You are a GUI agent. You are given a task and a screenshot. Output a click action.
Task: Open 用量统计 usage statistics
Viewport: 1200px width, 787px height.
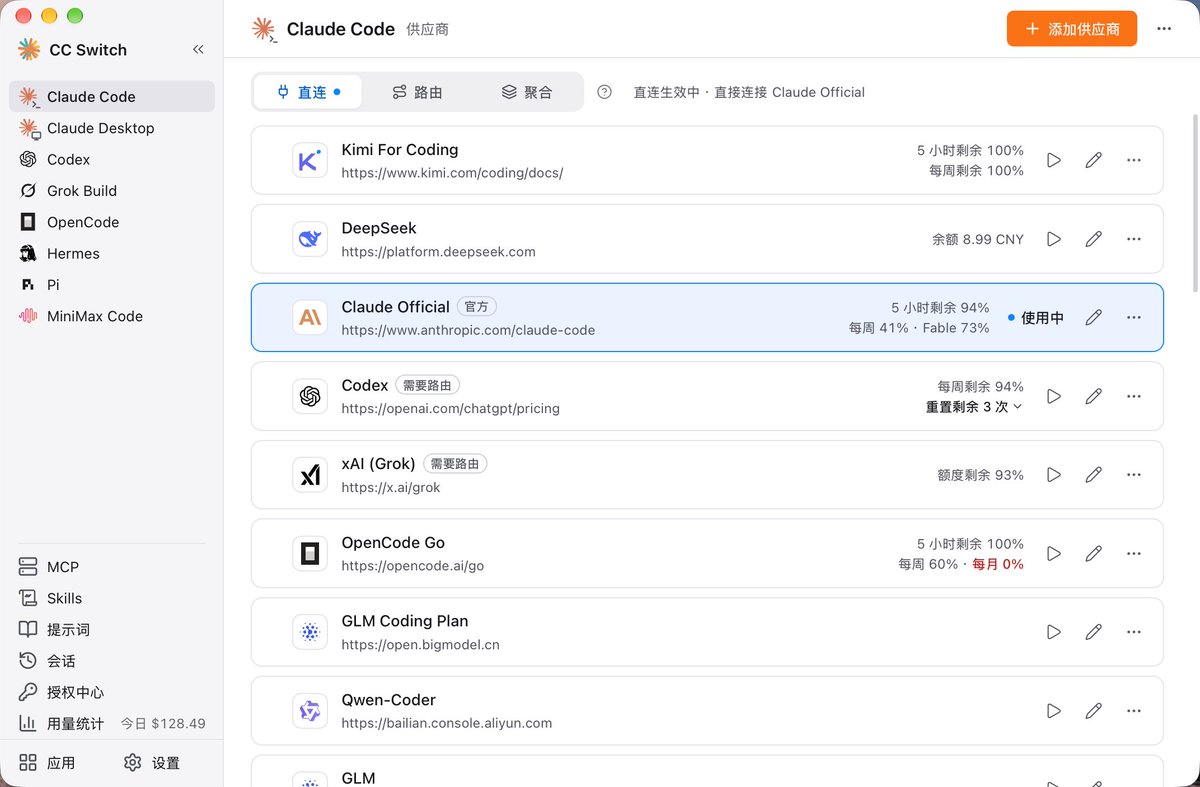click(112, 723)
